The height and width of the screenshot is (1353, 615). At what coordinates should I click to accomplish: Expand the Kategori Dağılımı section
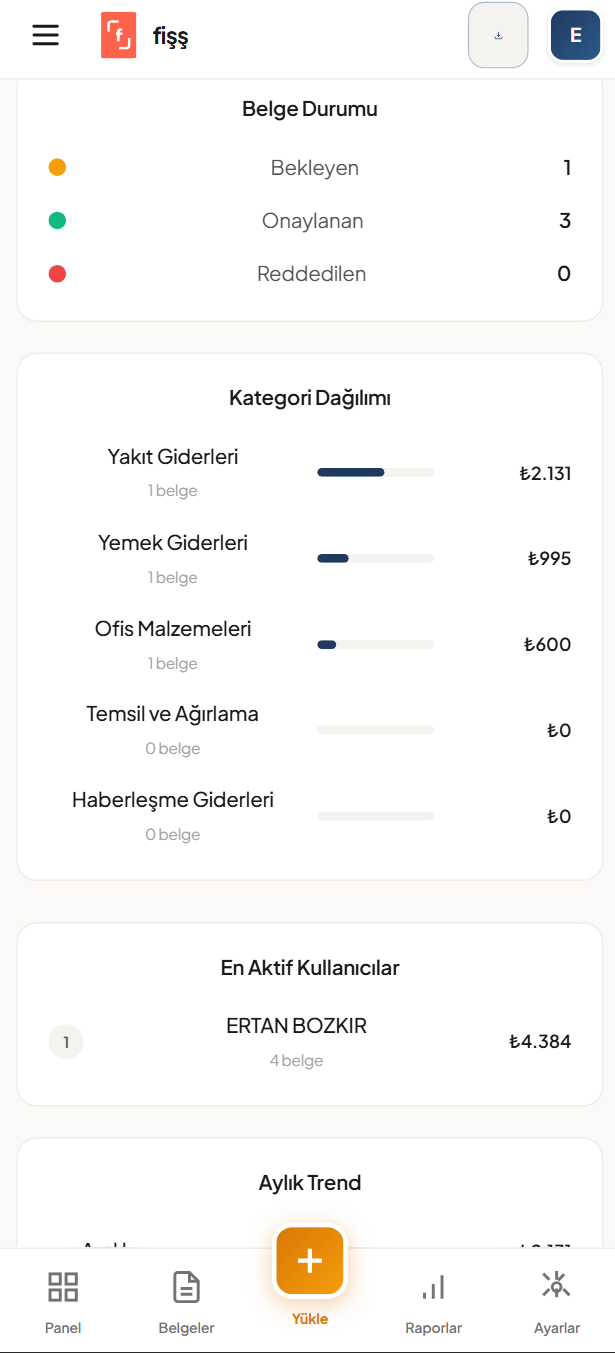tap(309, 397)
